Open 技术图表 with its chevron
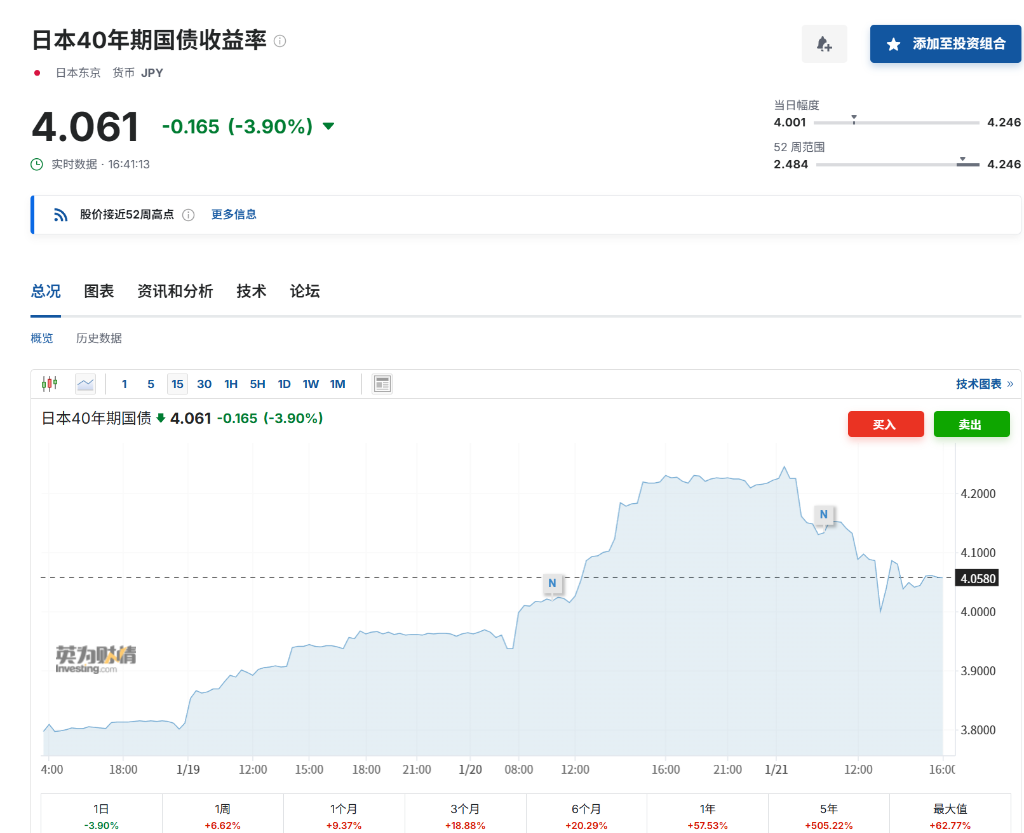Screen dimensions: 1024x833 [983, 383]
